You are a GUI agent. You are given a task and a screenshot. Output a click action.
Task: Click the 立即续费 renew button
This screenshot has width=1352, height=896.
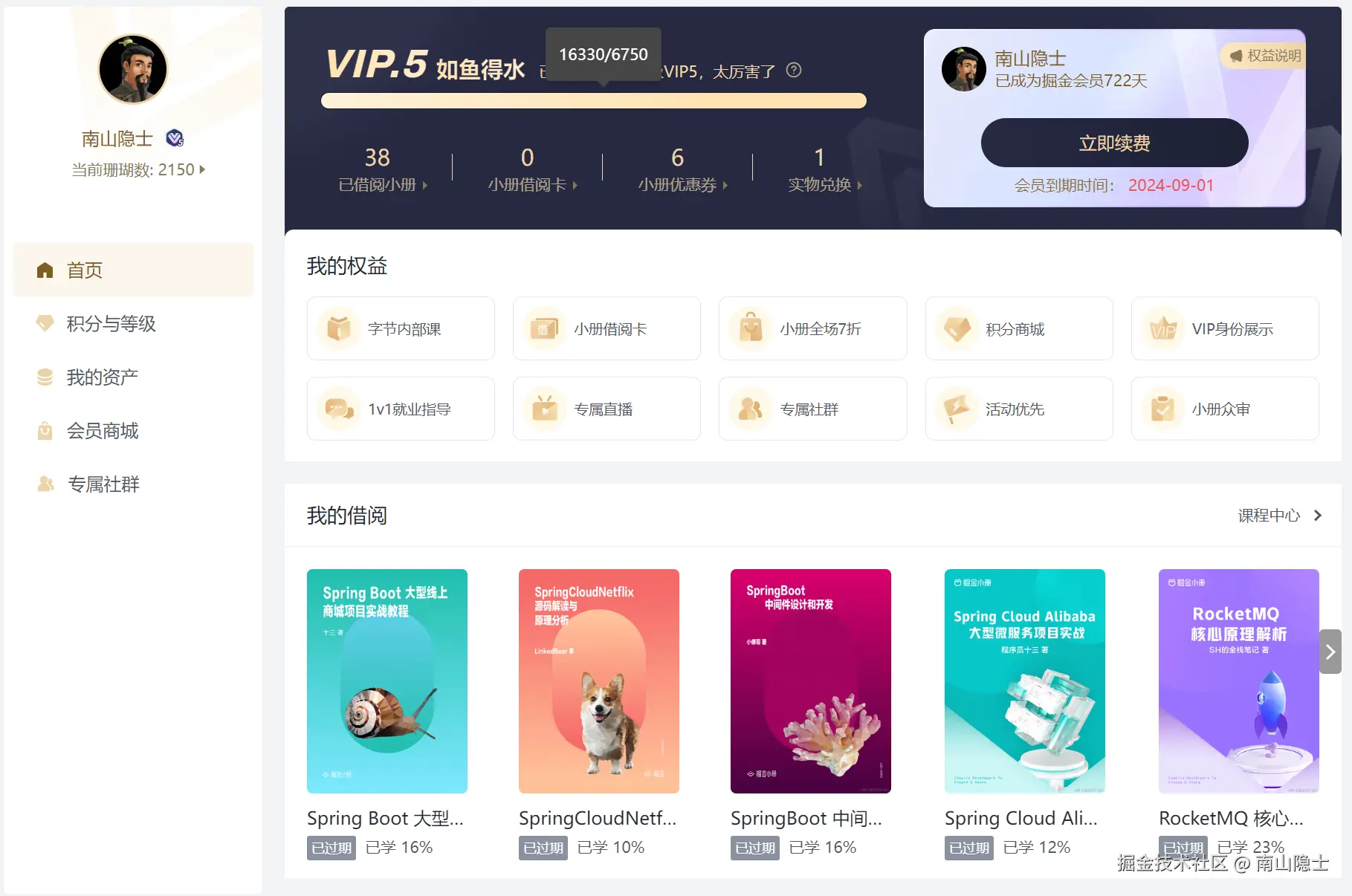click(1114, 143)
